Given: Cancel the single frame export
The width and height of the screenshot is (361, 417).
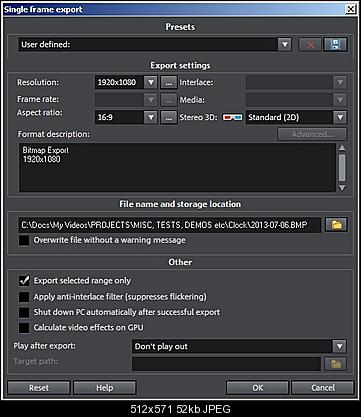Looking at the screenshot, I should click(323, 388).
